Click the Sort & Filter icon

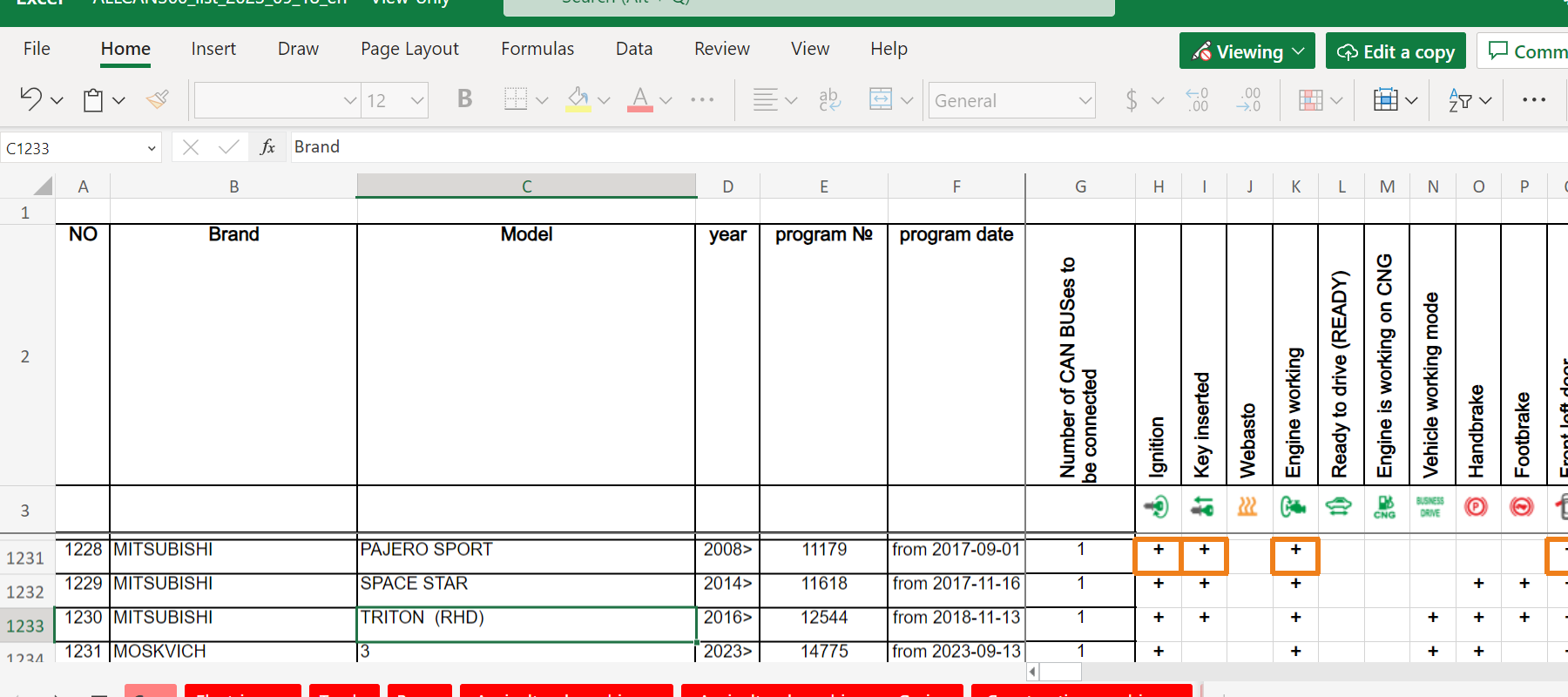1460,100
